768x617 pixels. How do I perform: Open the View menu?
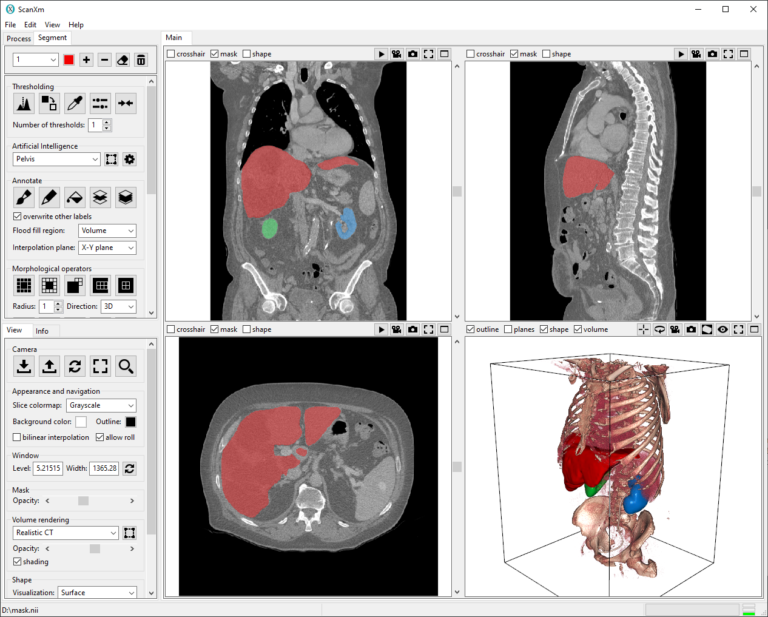[x=52, y=24]
